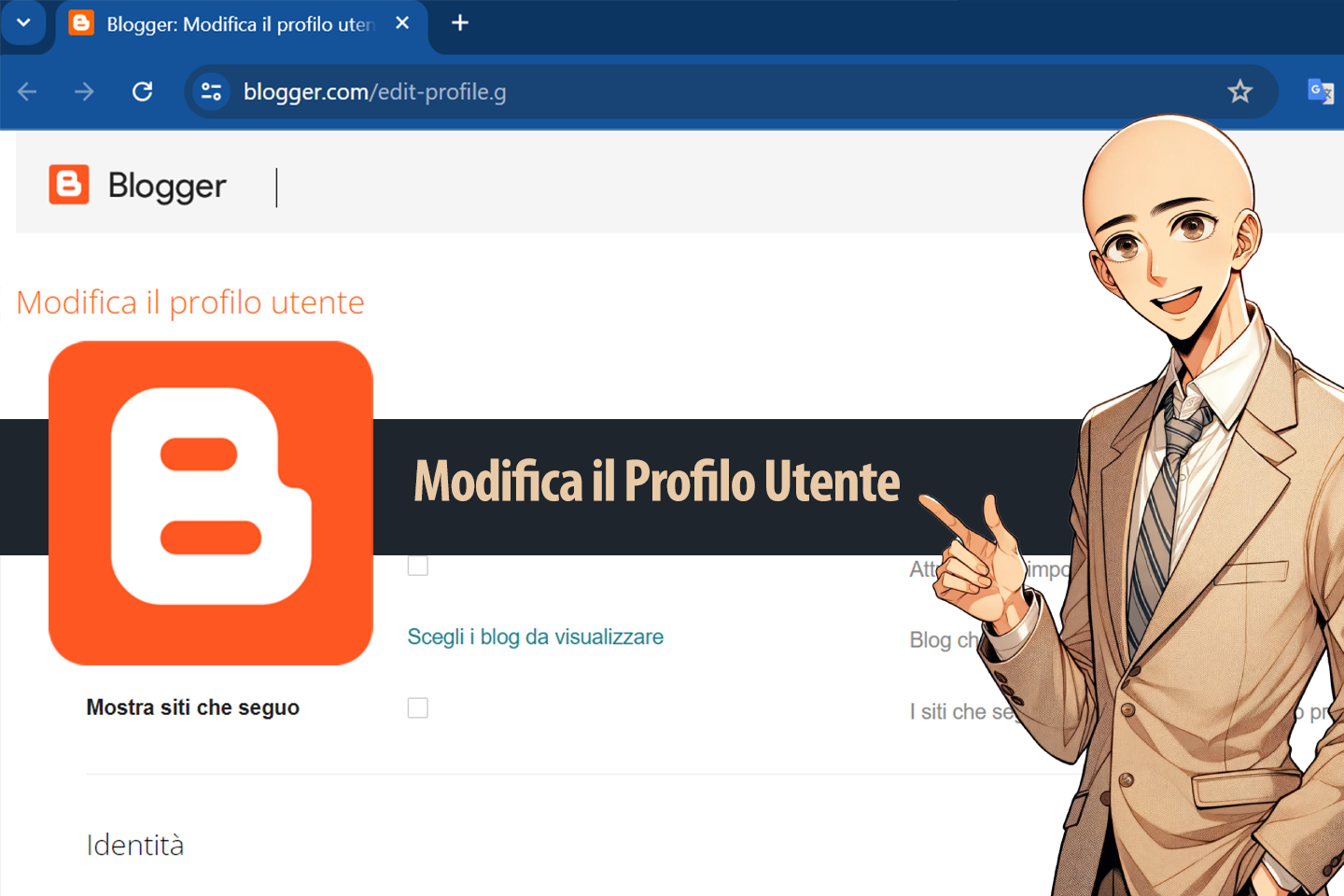Reload the Blogger page
Image resolution: width=1344 pixels, height=896 pixels.
click(142, 91)
